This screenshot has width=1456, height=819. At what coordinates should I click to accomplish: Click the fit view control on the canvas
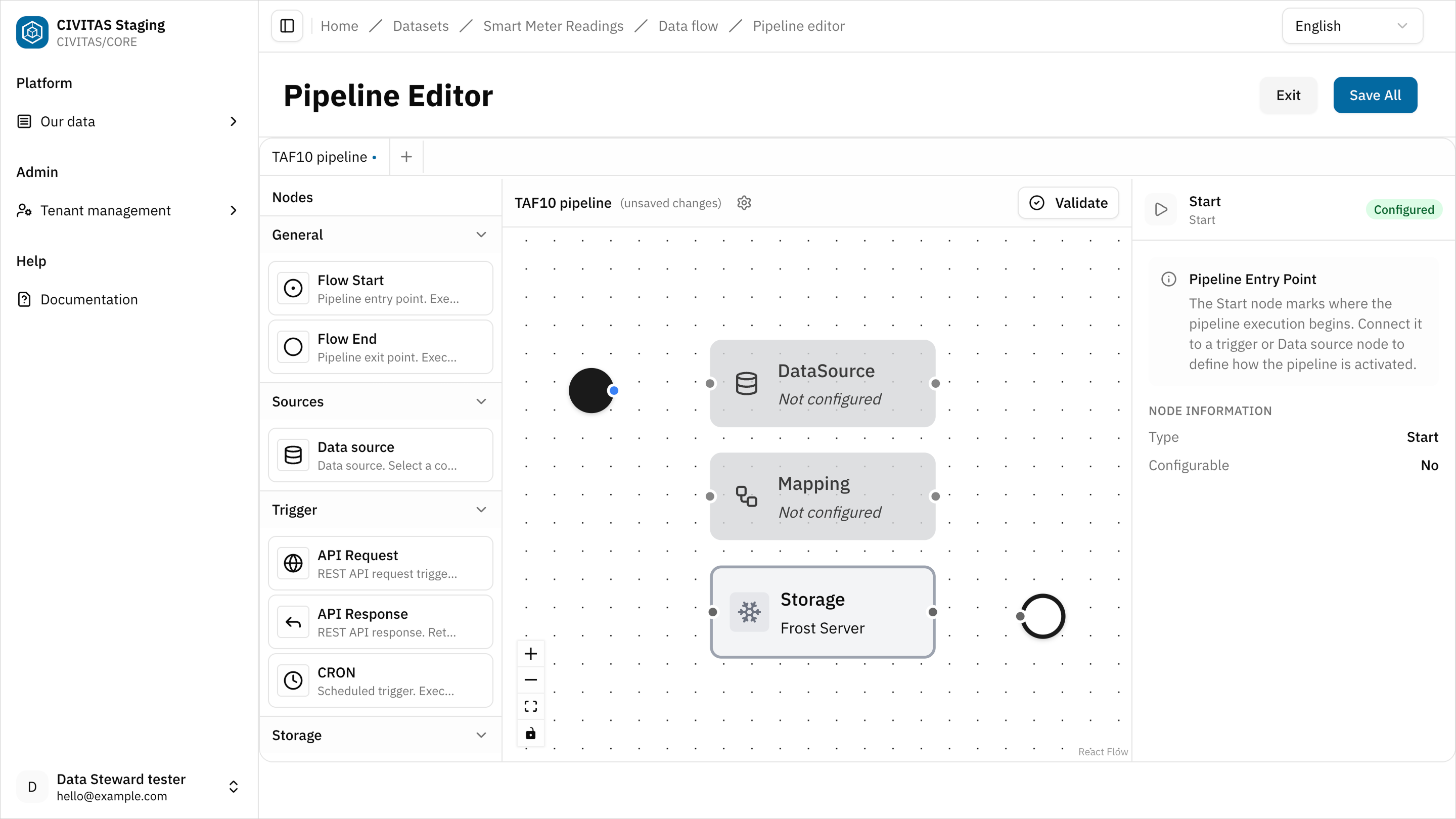[530, 705]
